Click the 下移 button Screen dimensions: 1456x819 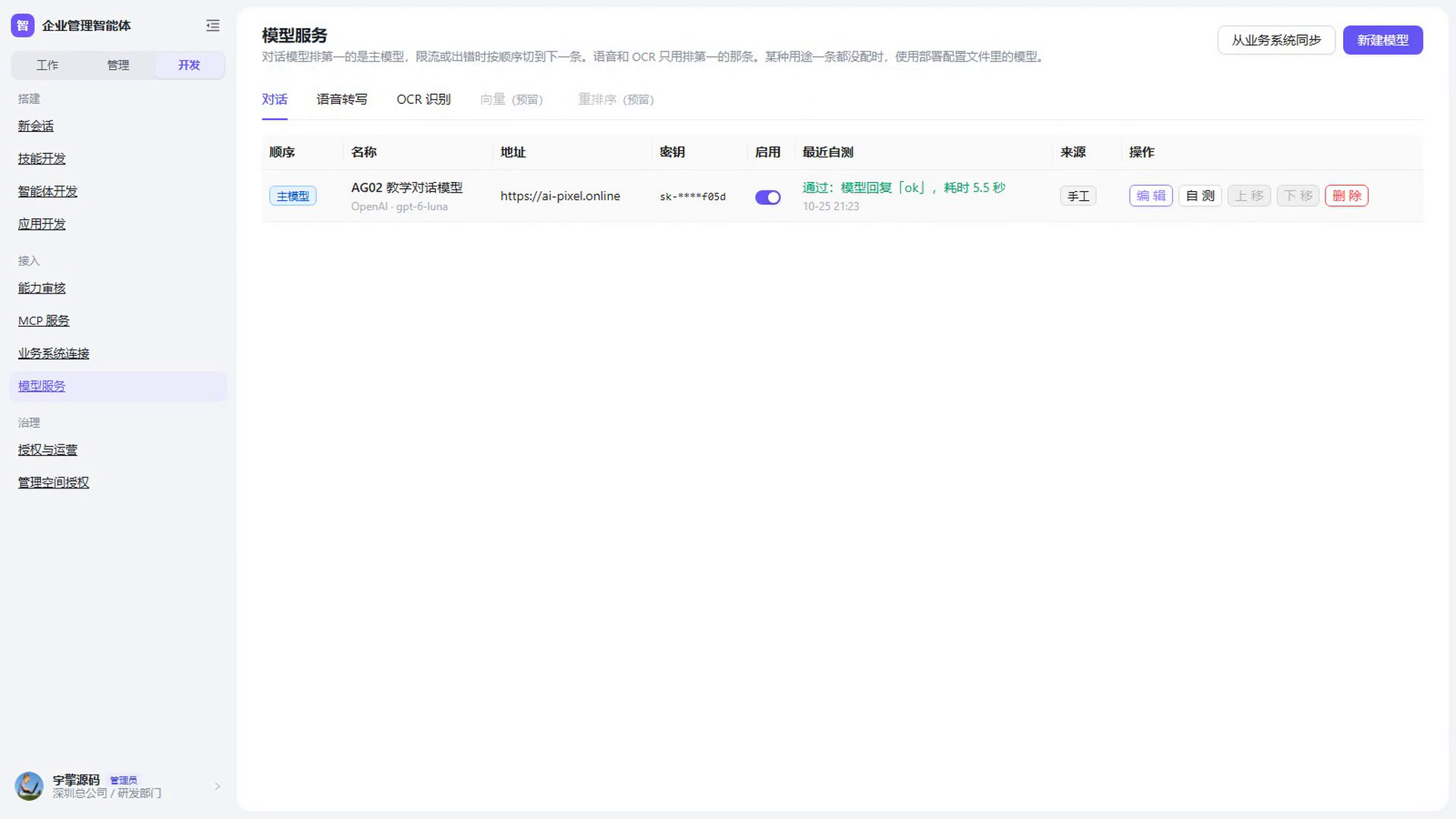[x=1298, y=196]
